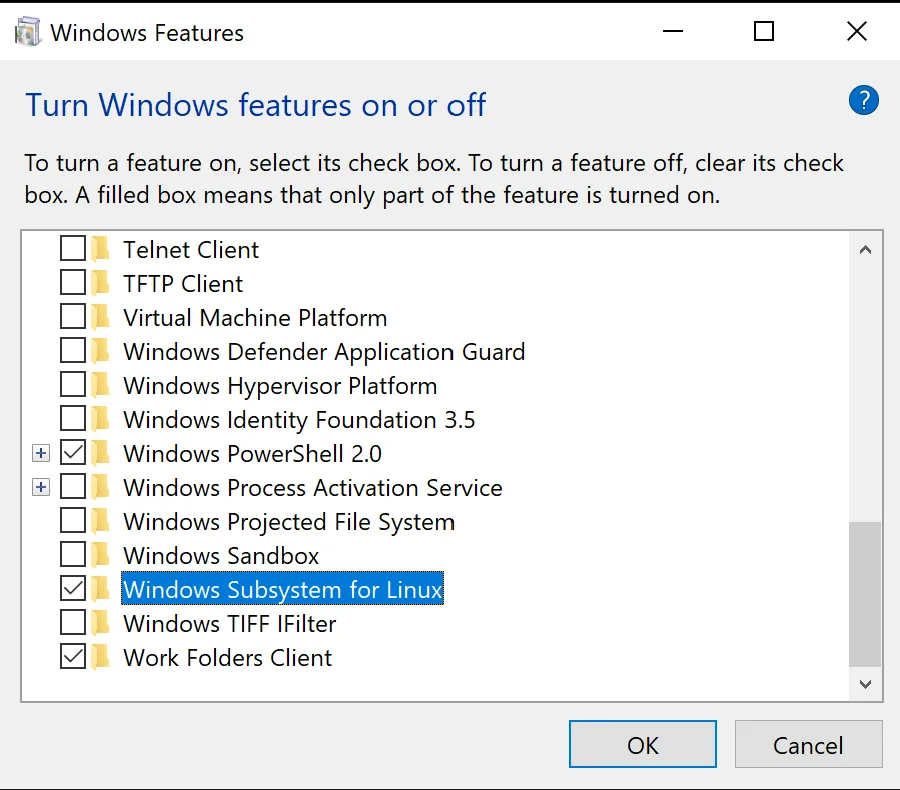Open the help question mark icon
Image resolution: width=900 pixels, height=790 pixels.
863,100
